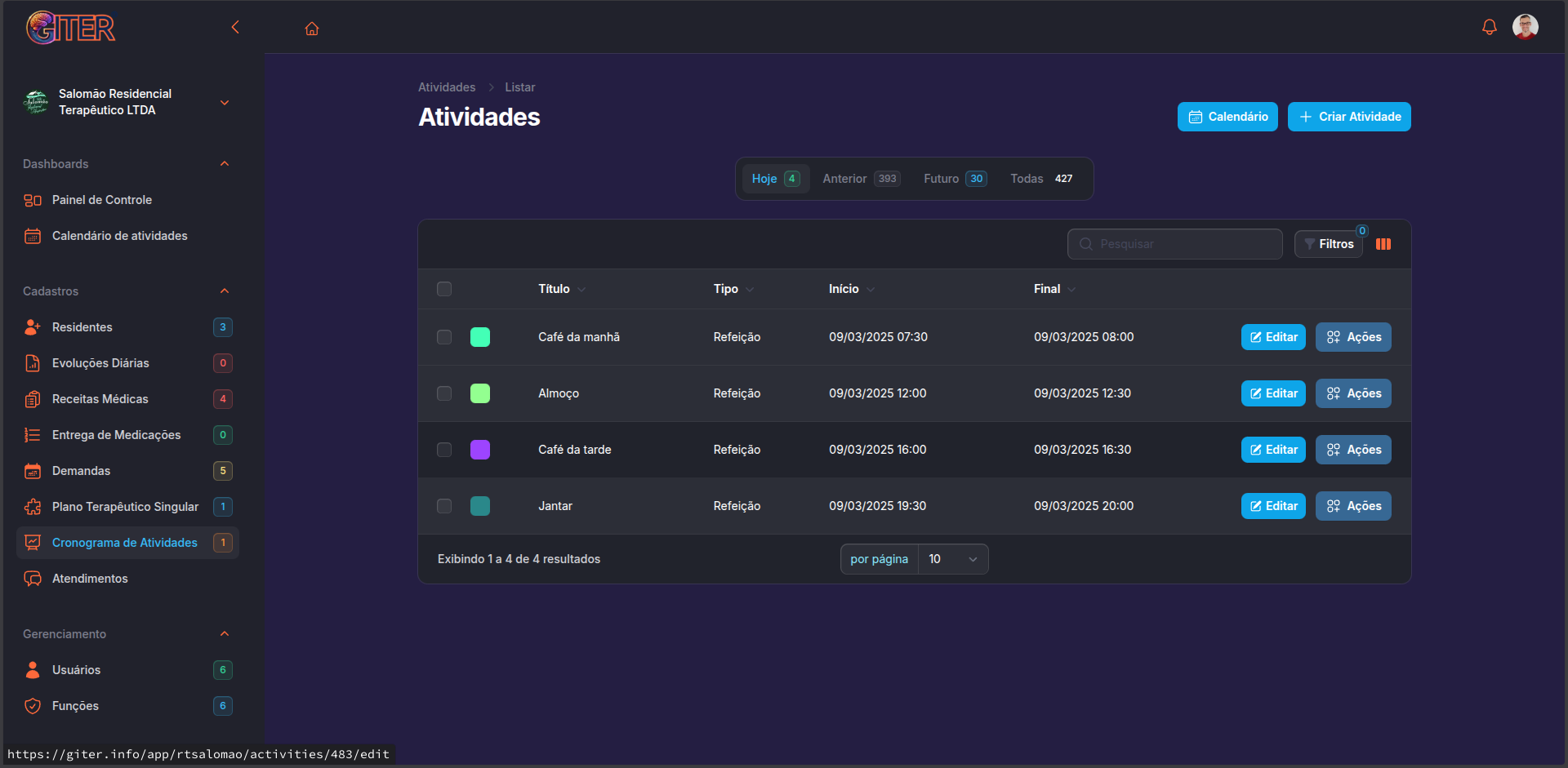The width and height of the screenshot is (1568, 768).
Task: Click Receitas Médicas clipboard icon
Action: coord(33,399)
